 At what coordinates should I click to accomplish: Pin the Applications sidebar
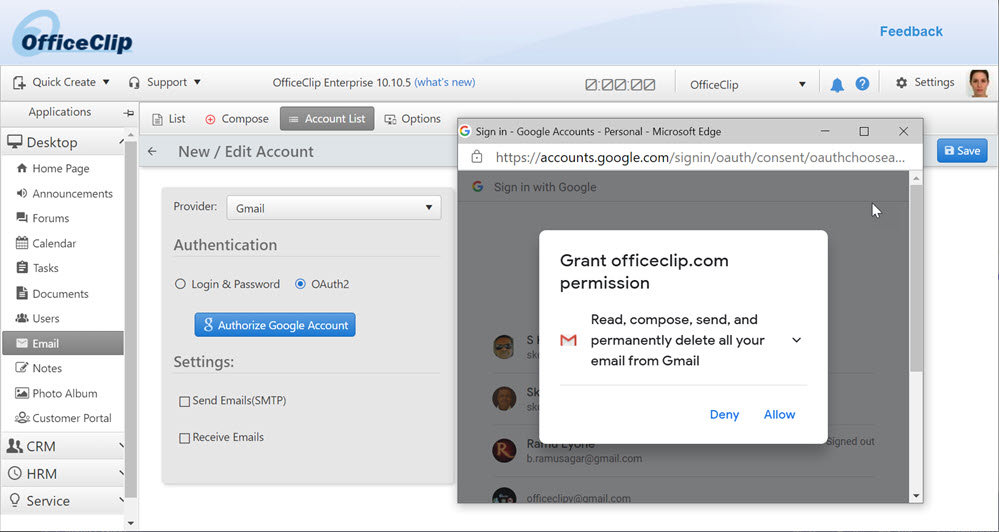point(129,113)
